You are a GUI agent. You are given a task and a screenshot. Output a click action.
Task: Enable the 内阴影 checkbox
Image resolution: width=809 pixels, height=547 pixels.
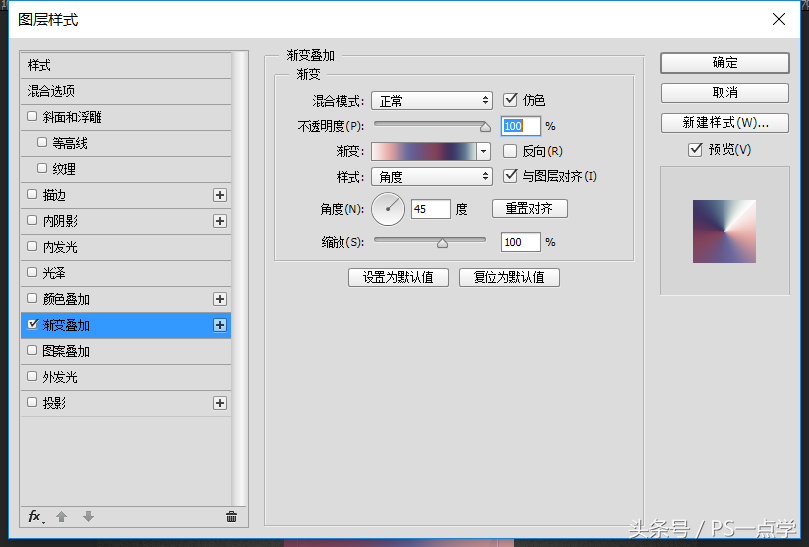[32, 220]
